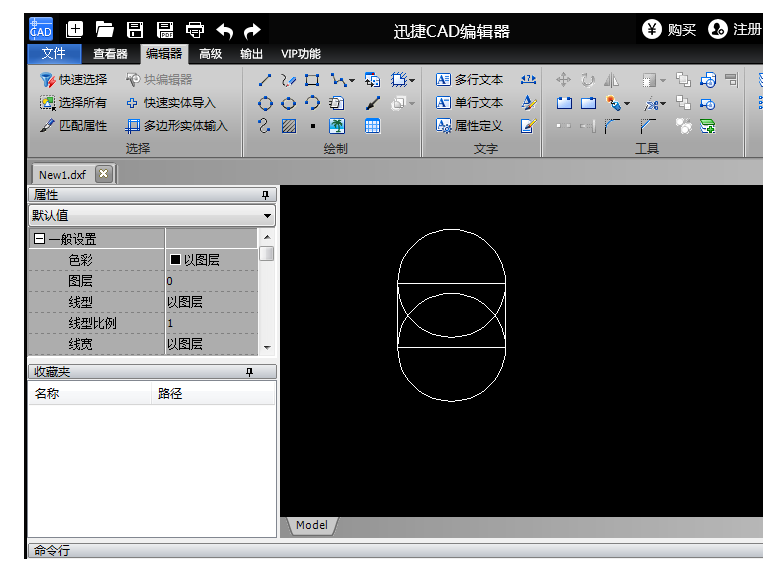This screenshot has width=780, height=561.
Task: Click the Print icon
Action: pos(195,30)
